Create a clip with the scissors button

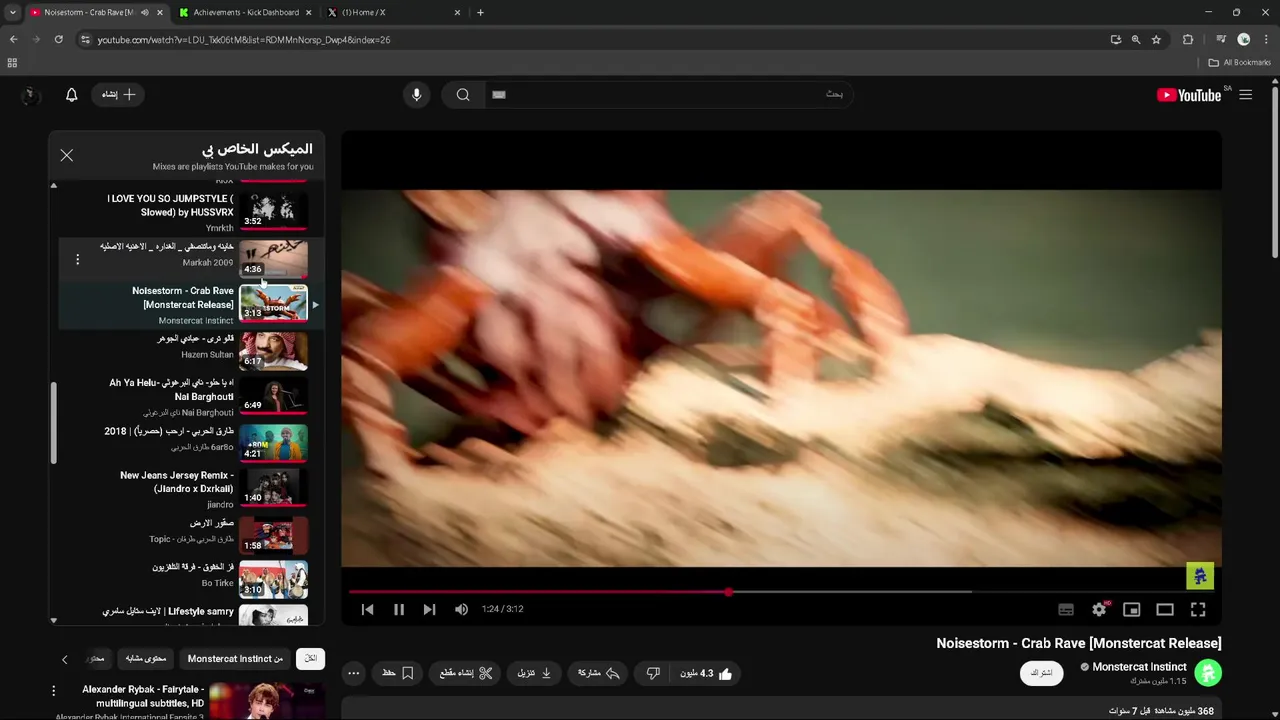tap(467, 673)
